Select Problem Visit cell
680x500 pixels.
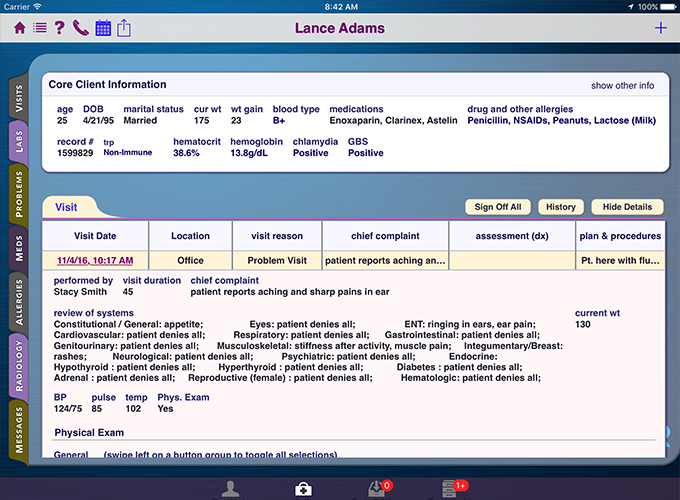coord(277,261)
